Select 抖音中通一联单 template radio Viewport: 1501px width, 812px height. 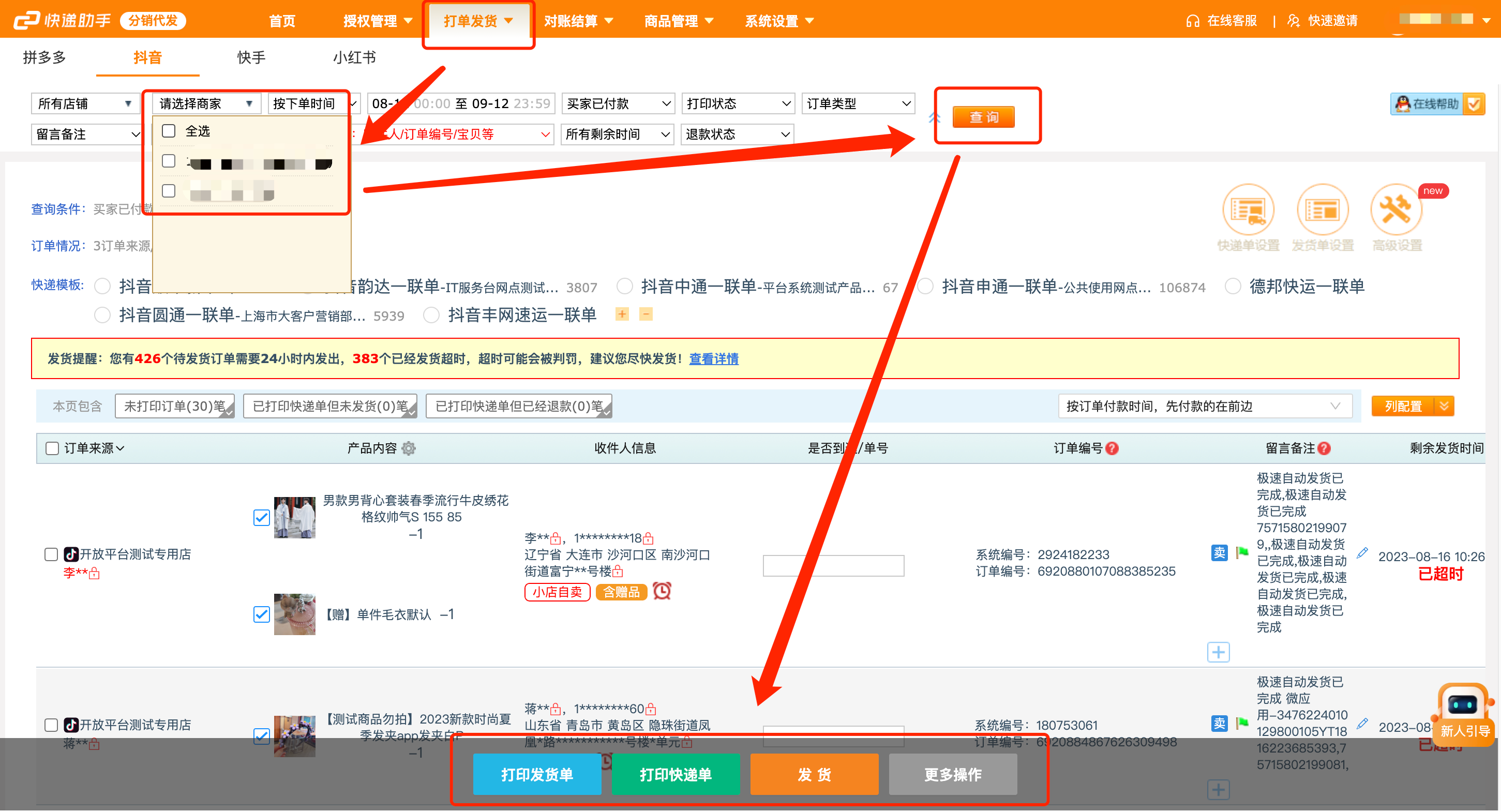(x=625, y=286)
